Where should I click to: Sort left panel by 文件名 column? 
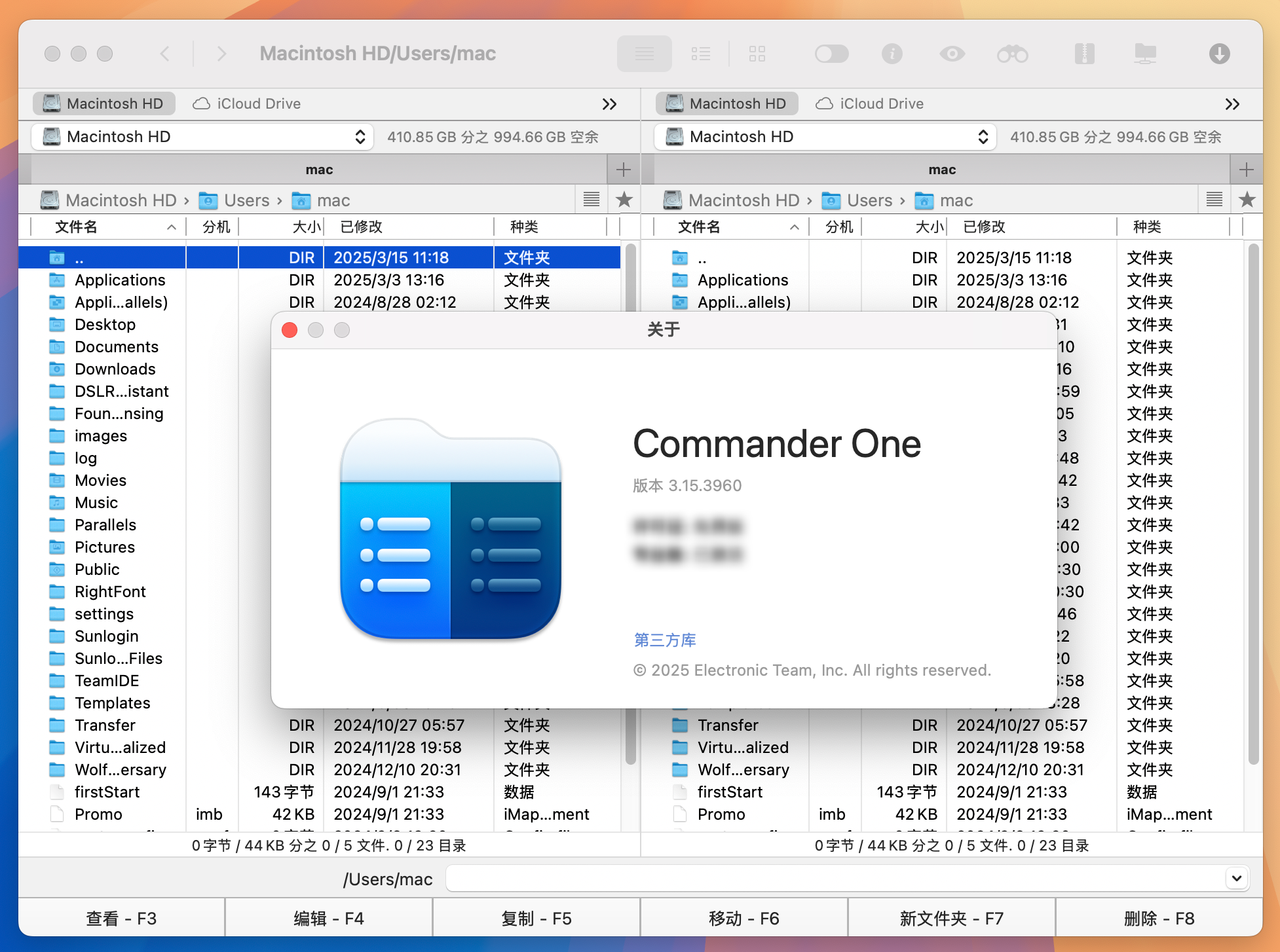109,227
